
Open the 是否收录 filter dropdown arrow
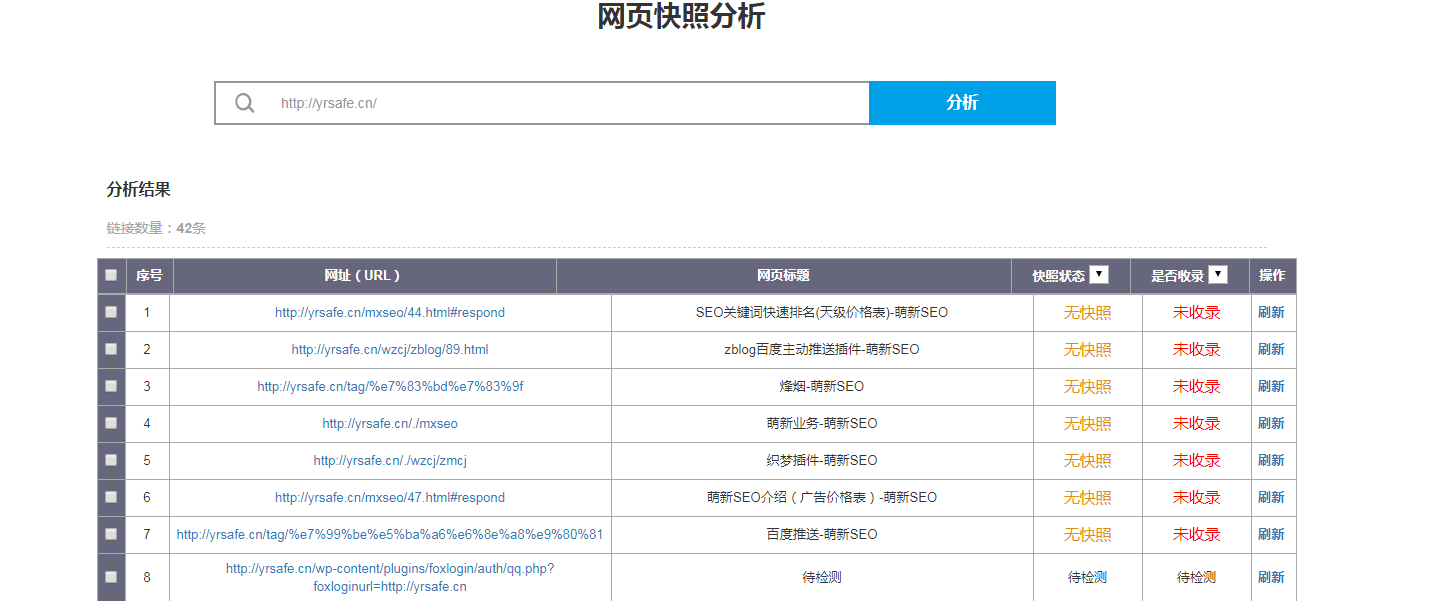pyautogui.click(x=1217, y=275)
